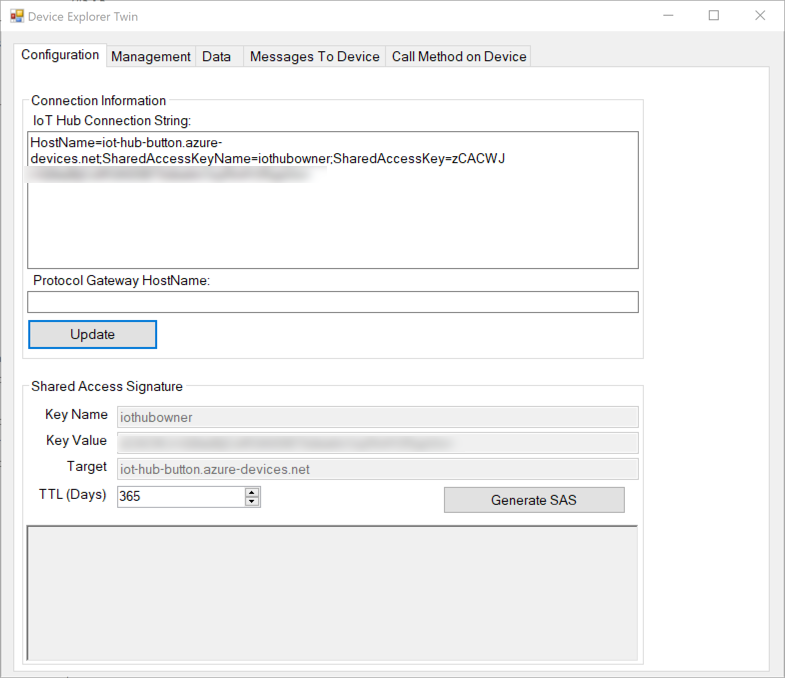Click the TTL (Days) number box
Screen dimensions: 785x678
point(180,497)
